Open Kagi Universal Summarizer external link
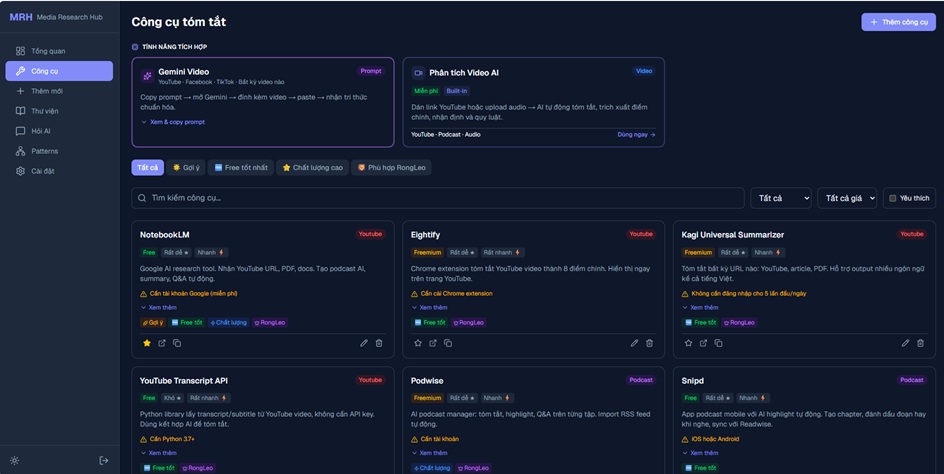944x474 pixels. tap(703, 343)
